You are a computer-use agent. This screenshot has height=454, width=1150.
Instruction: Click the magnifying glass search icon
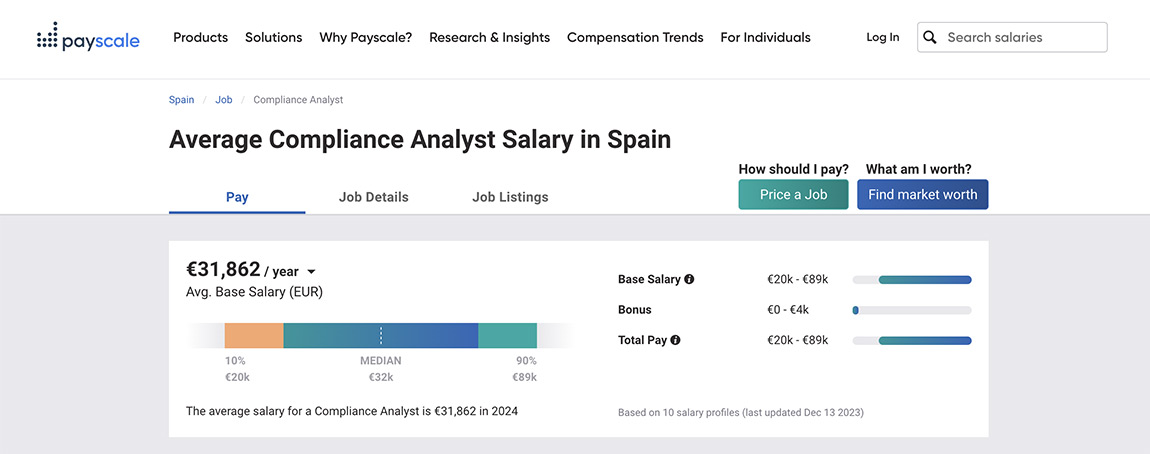[929, 37]
